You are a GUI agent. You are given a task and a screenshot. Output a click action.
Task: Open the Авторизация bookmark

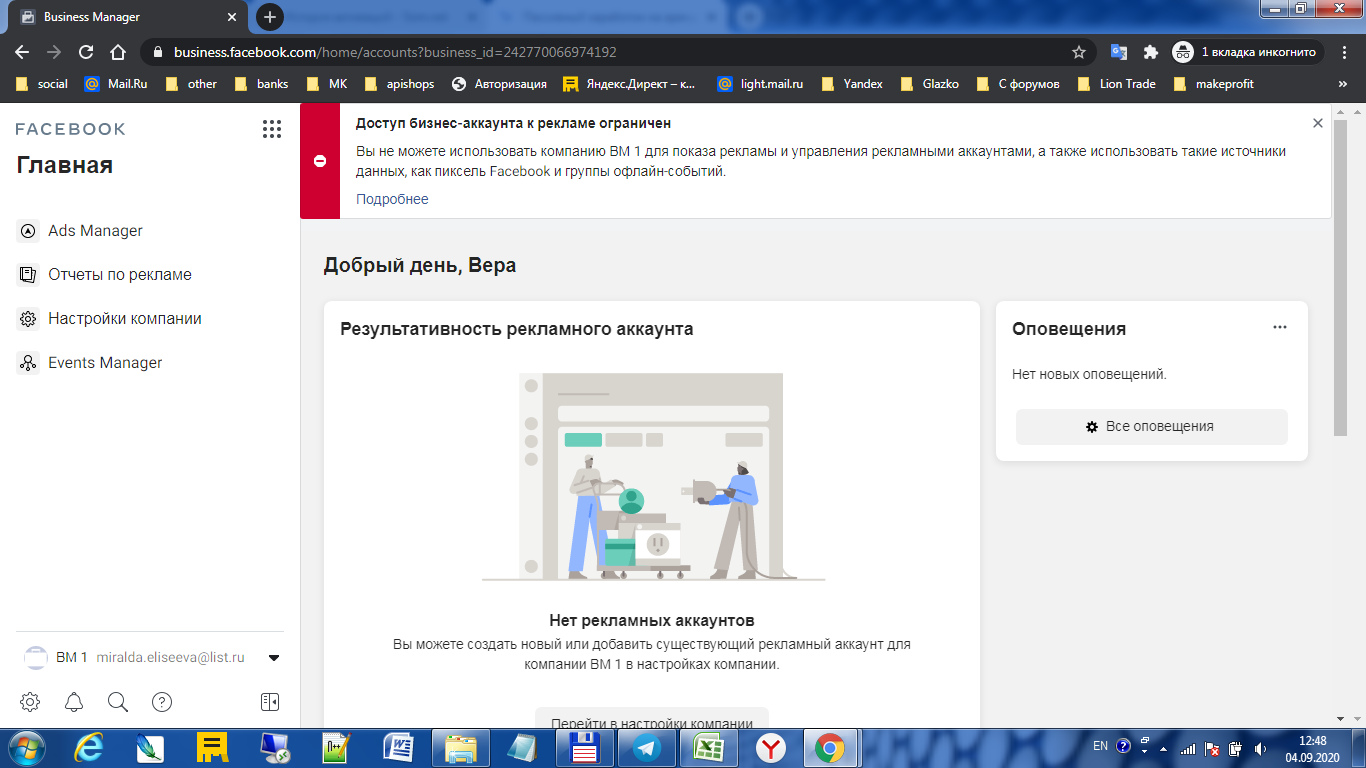coord(499,84)
